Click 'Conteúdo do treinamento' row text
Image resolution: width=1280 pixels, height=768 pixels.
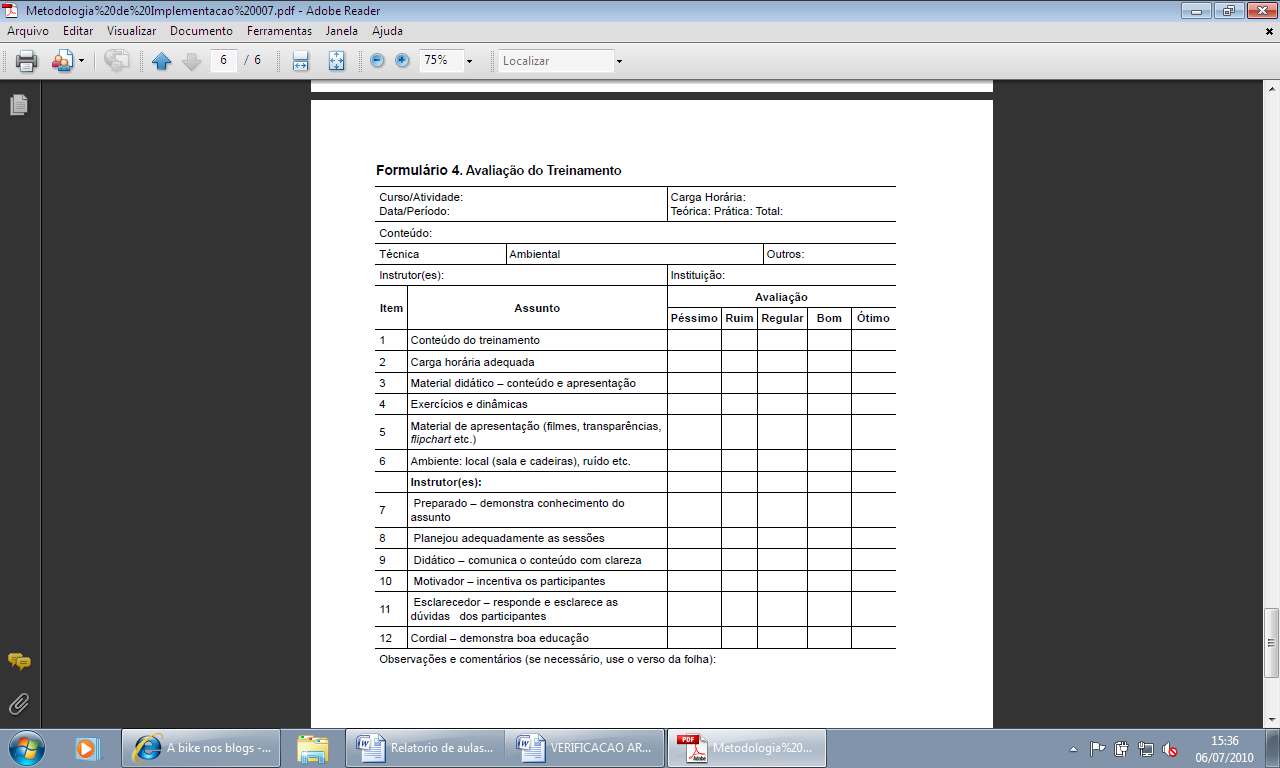coord(475,340)
